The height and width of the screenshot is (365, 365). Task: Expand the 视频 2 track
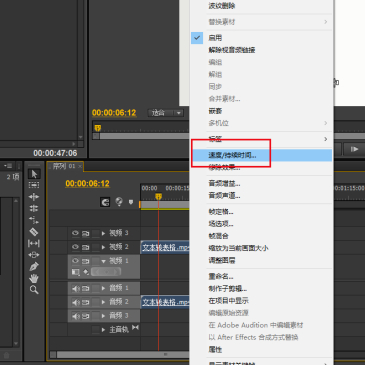coord(103,247)
